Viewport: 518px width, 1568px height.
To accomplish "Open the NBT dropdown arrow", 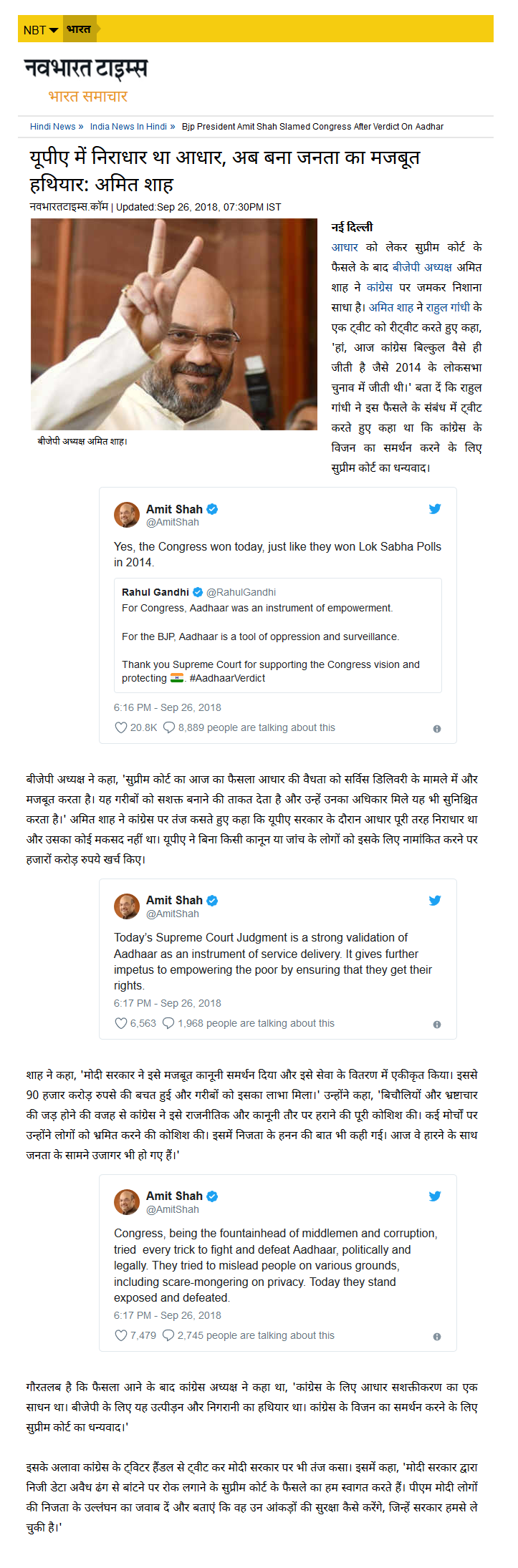I will pos(54,30).
